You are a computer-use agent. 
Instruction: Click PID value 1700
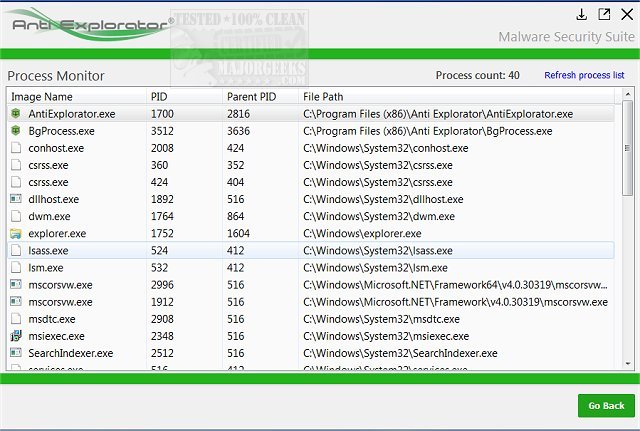(162, 114)
